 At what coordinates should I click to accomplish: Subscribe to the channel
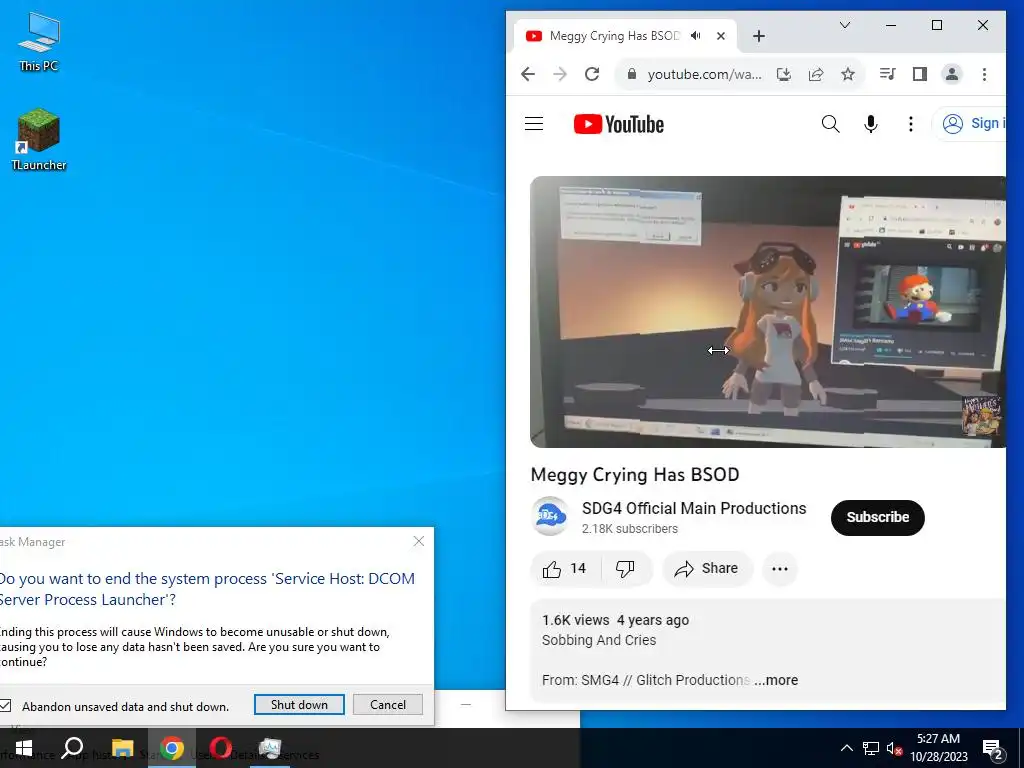click(878, 517)
